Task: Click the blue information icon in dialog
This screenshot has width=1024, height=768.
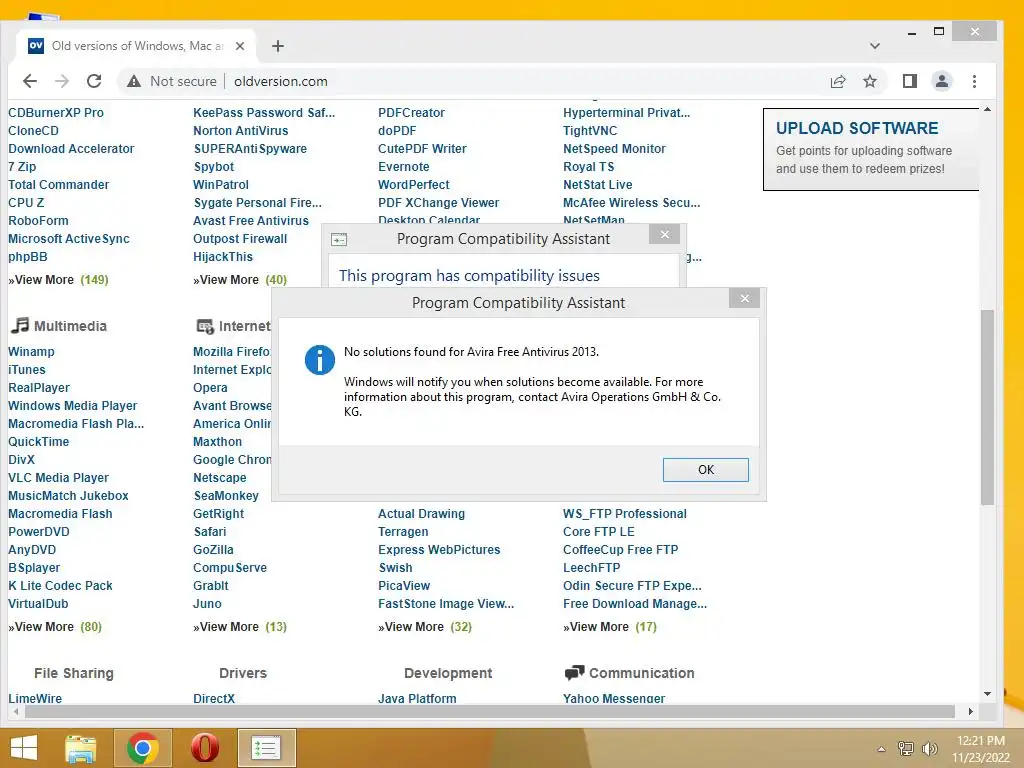Action: coord(319,360)
